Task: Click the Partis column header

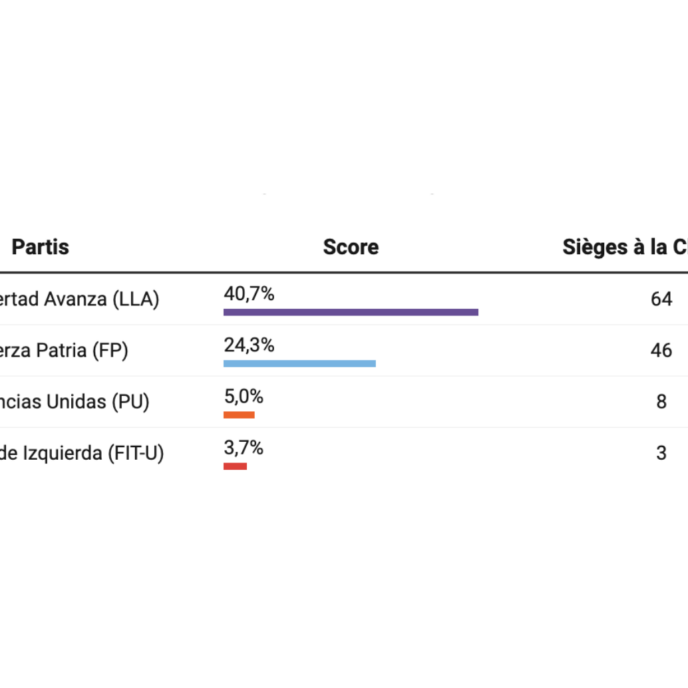Action: point(40,247)
